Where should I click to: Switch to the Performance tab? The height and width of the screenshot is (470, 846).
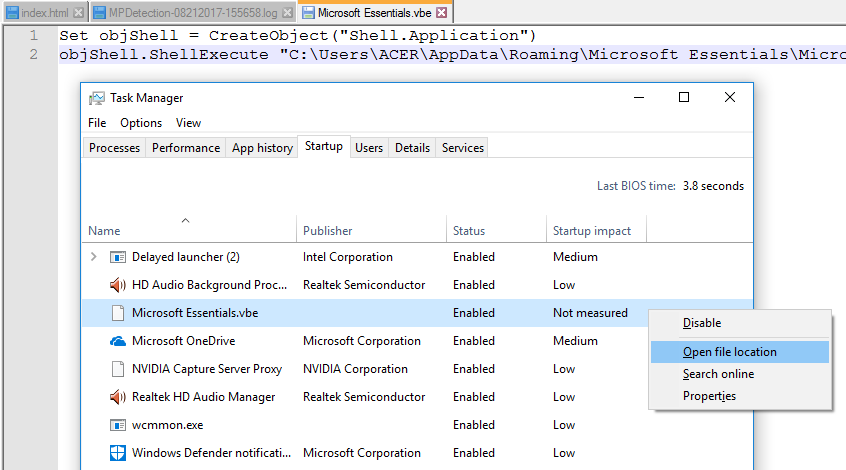click(185, 148)
